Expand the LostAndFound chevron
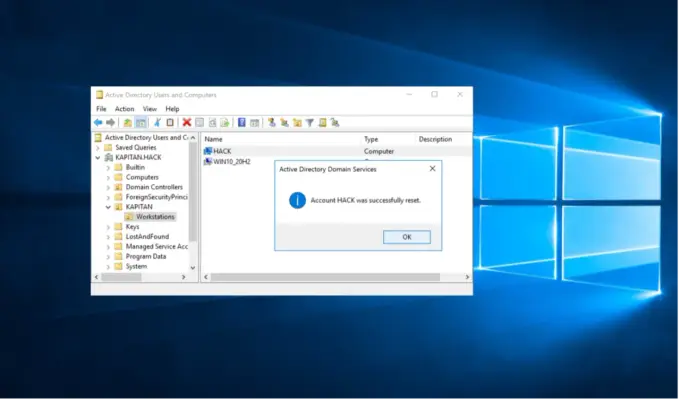 [x=108, y=237]
